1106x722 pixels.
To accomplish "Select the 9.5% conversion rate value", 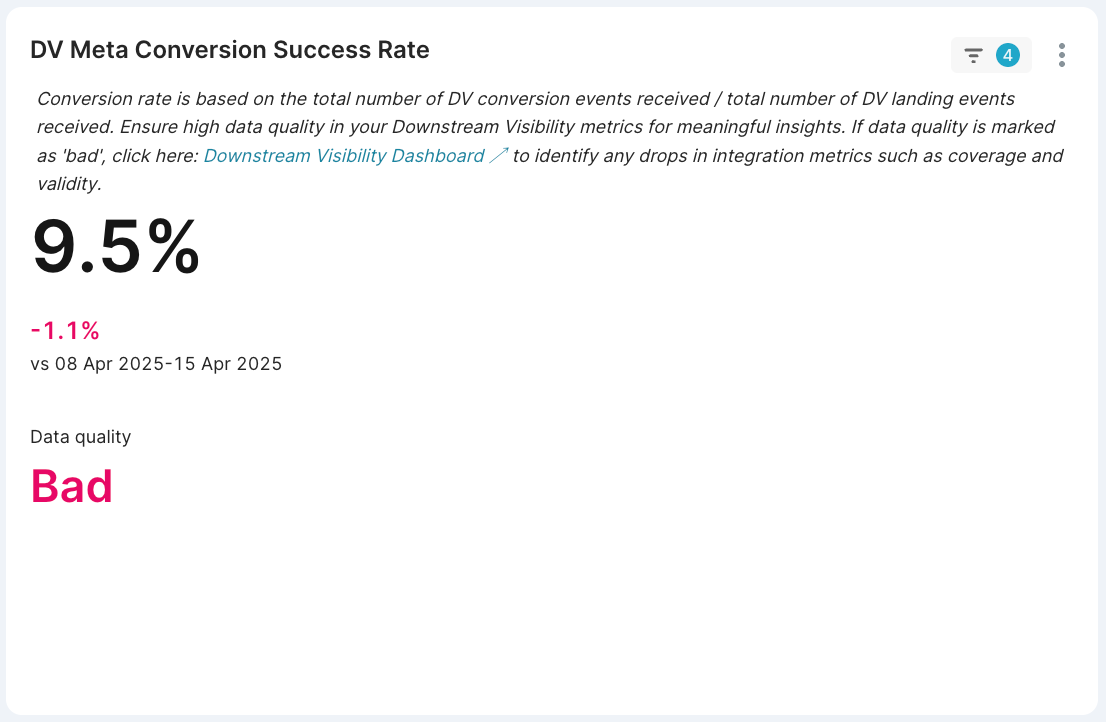I will (x=116, y=247).
